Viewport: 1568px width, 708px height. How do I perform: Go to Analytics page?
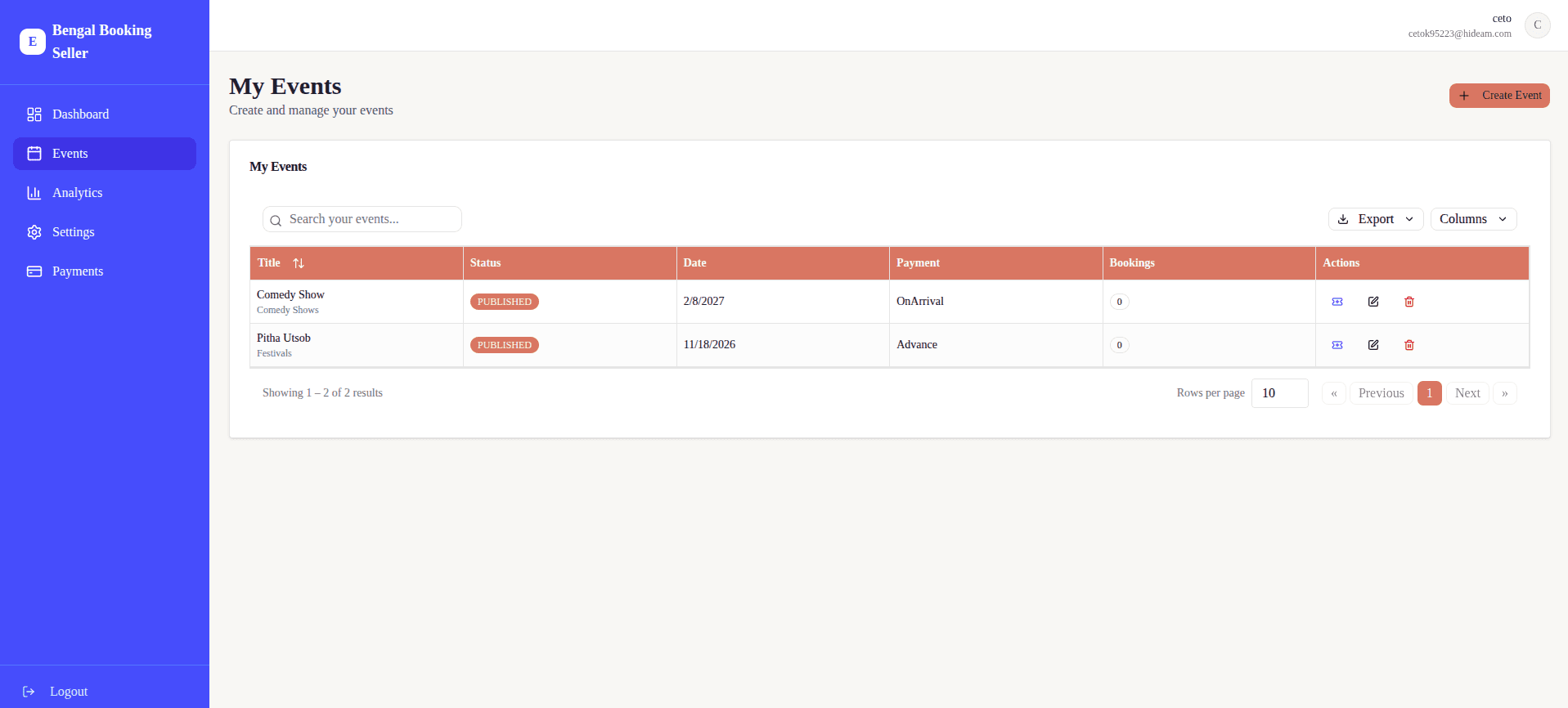[x=105, y=193]
